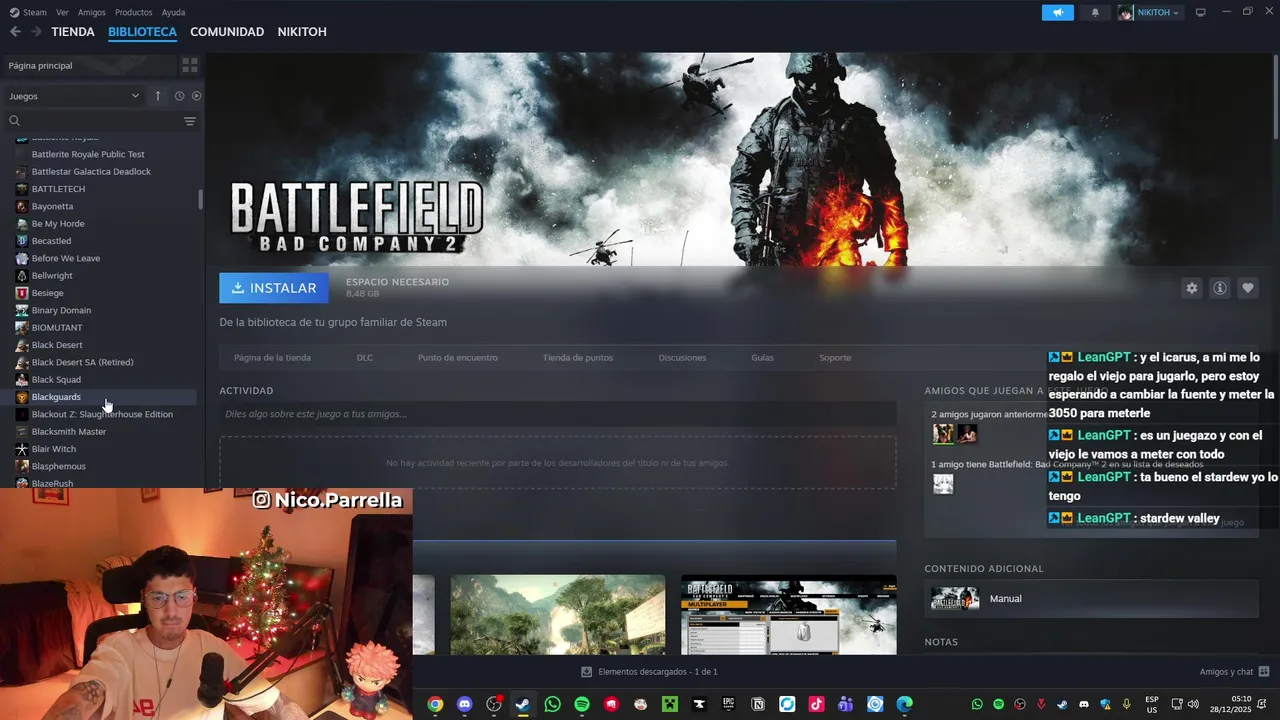Click the back navigation arrow

[15, 32]
